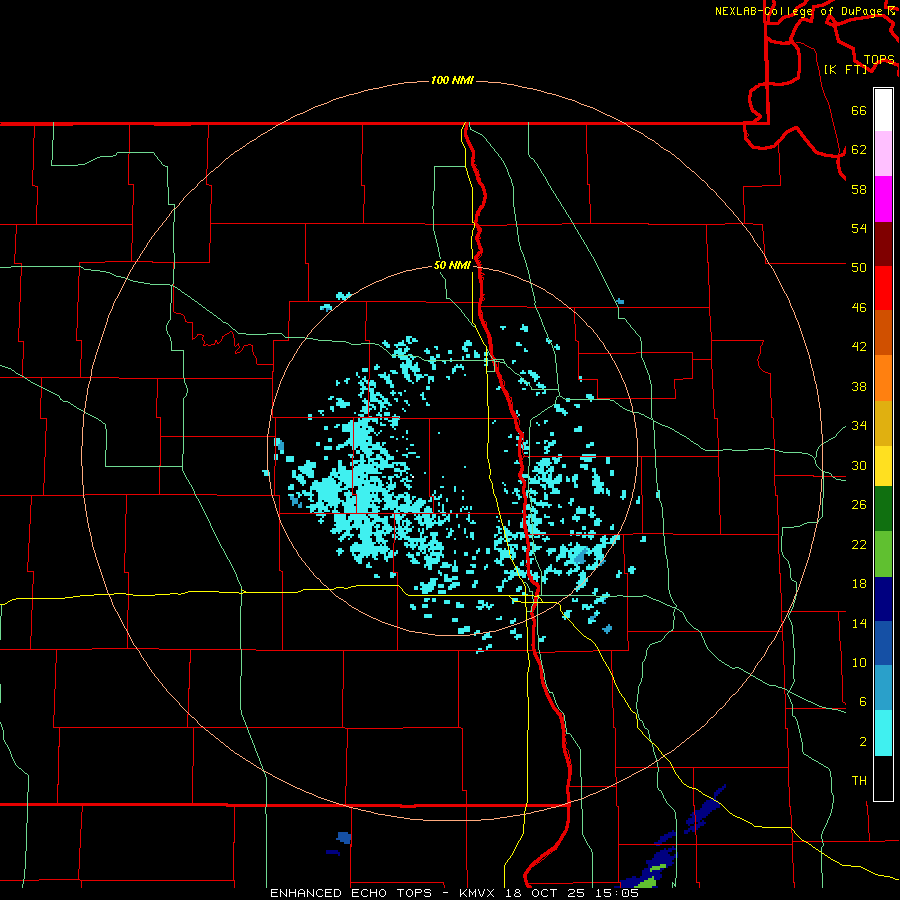
Task: Click the 6 legend value
Action: coord(863,702)
